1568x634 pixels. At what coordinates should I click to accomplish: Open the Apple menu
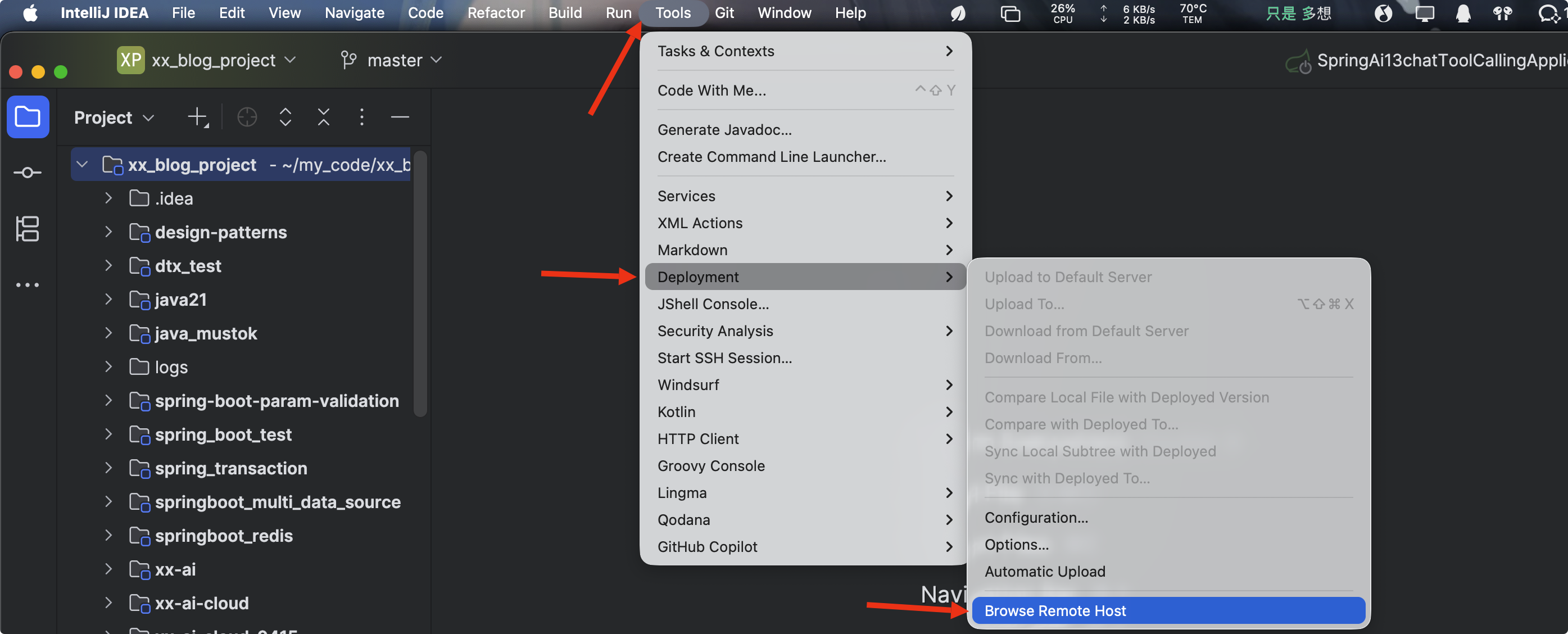(x=30, y=13)
